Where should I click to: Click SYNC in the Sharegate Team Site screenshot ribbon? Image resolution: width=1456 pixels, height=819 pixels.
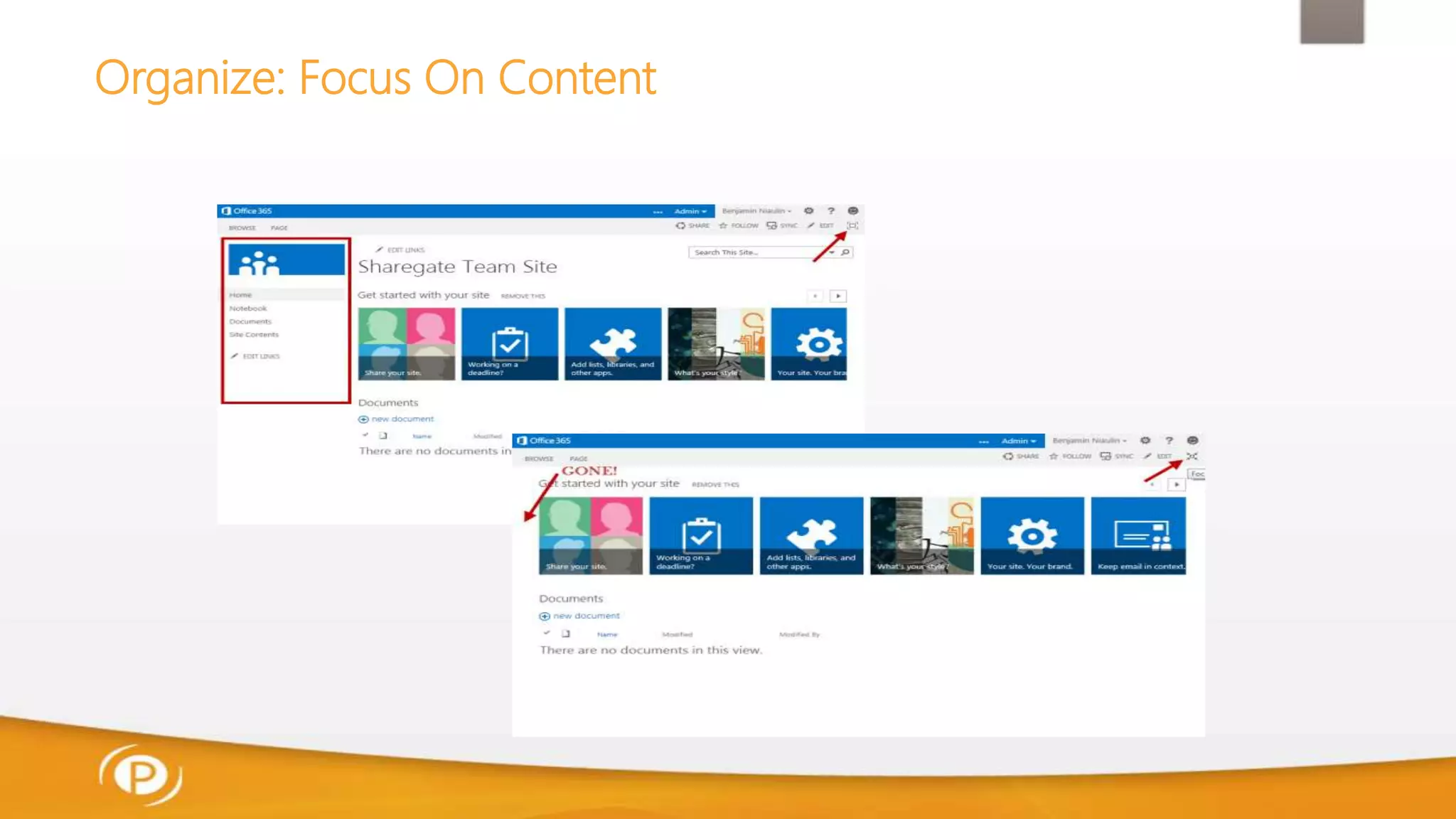782,225
